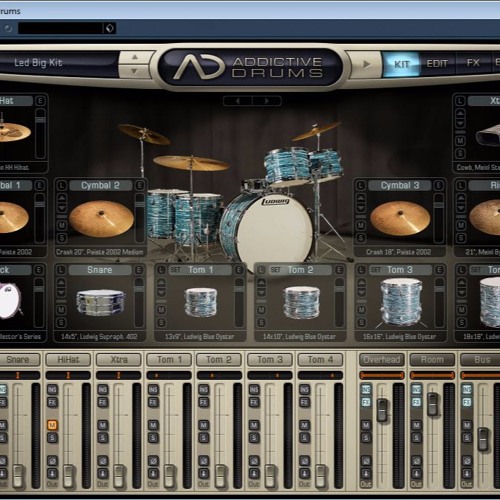Invert phase on Tom 3 channel

pos(254,461)
